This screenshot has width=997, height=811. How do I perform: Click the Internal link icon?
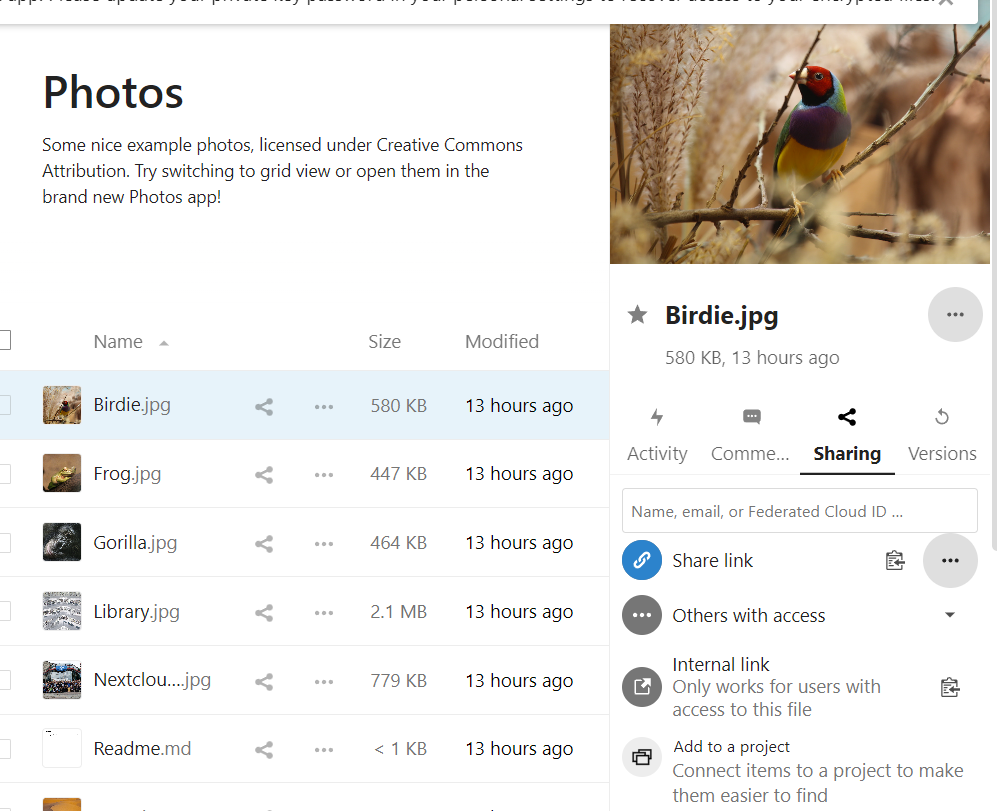click(642, 687)
